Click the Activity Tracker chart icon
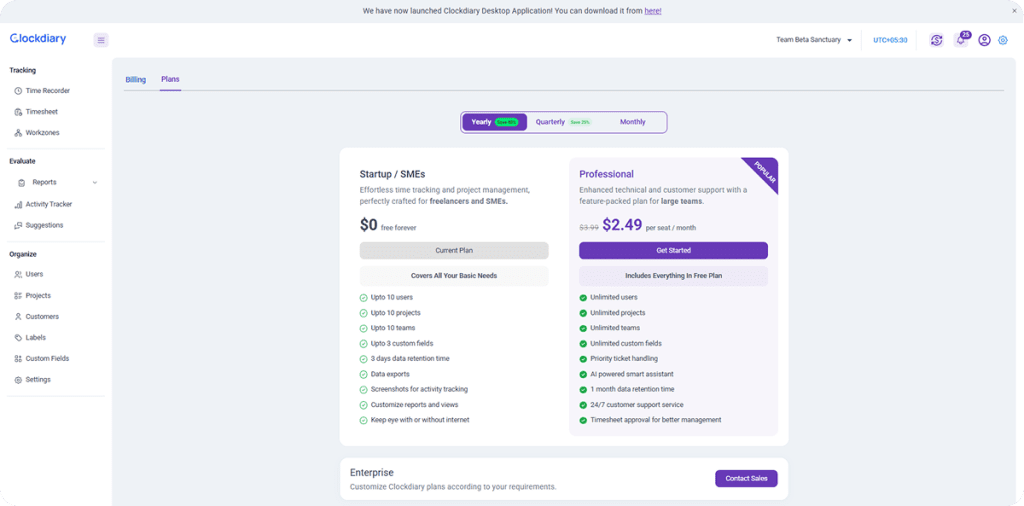Image resolution: width=1024 pixels, height=506 pixels. 18,204
